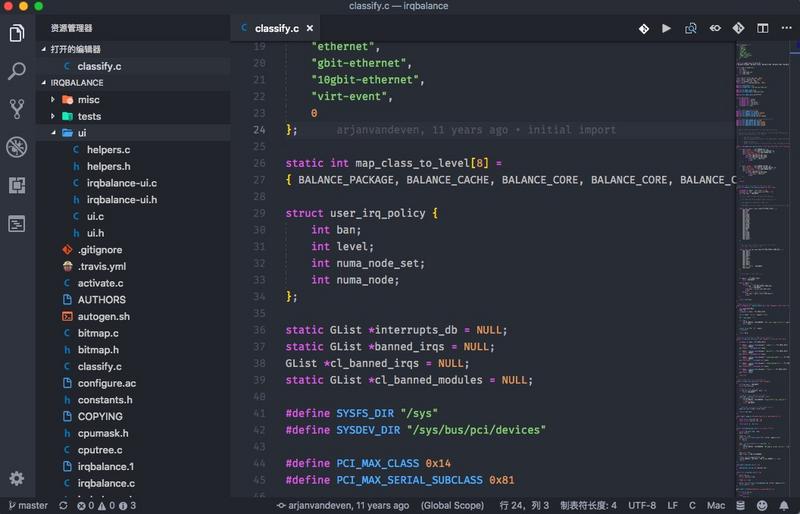
Task: Open problems panel via errors and warnings count
Action: coord(107,505)
